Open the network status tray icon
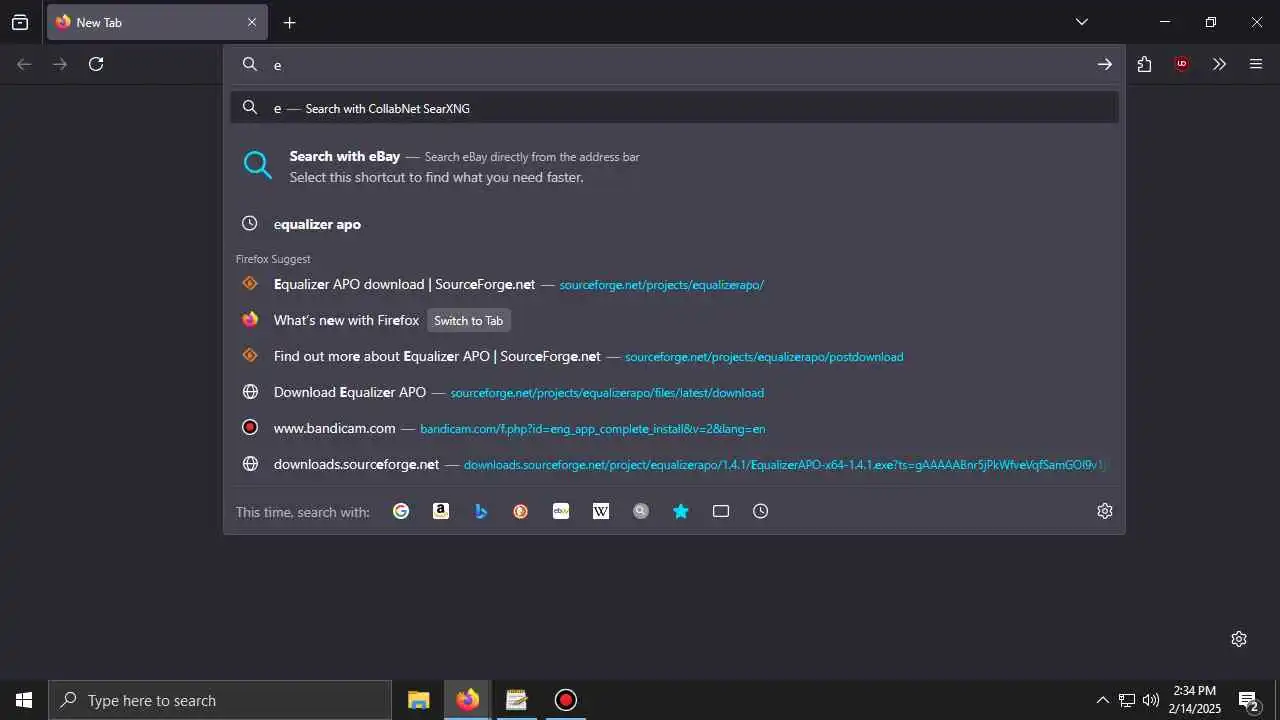The width and height of the screenshot is (1280, 720). click(x=1127, y=700)
